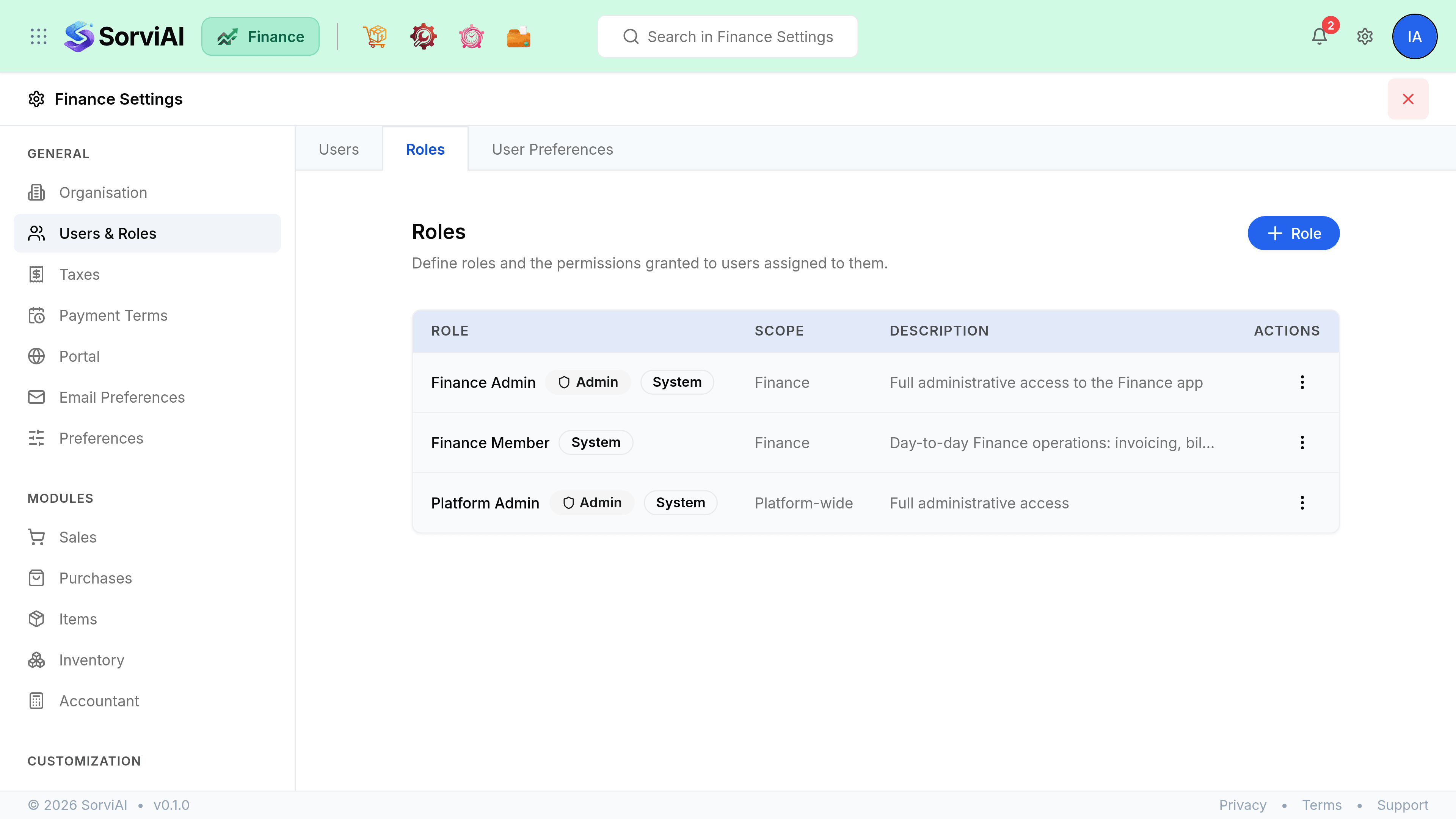Screen dimensions: 1456x819
Task: Click the Inventory cubes icon
Action: [x=36, y=660]
